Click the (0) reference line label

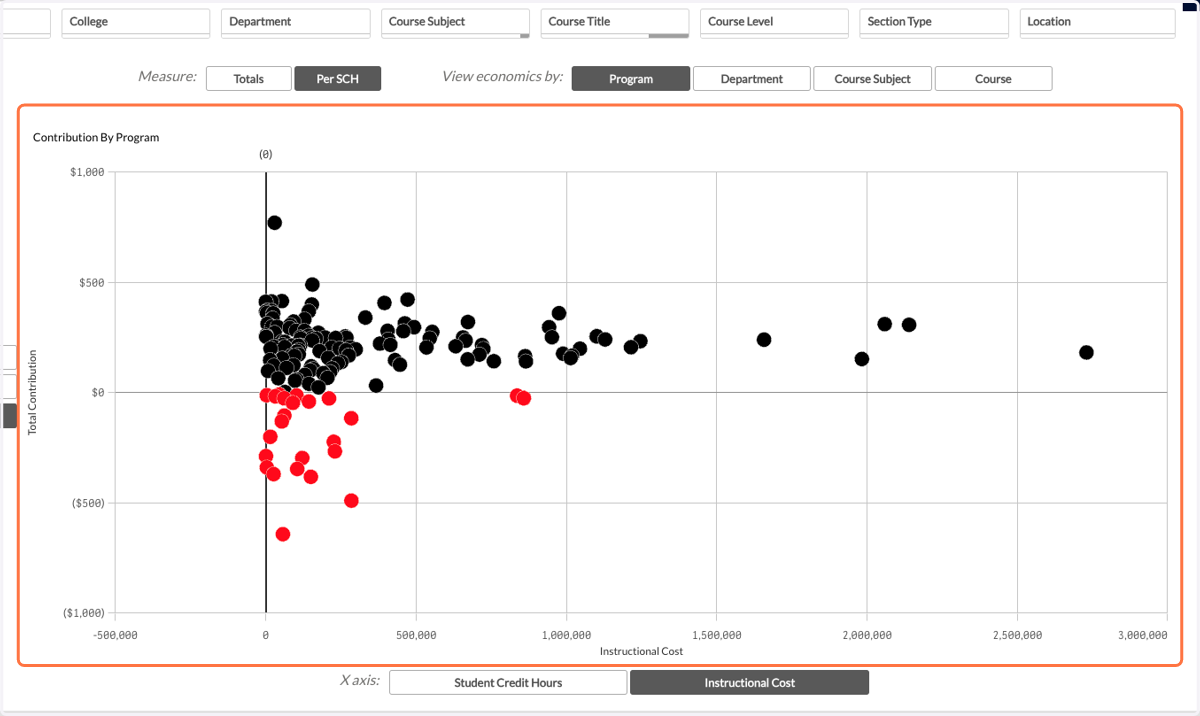coord(266,155)
